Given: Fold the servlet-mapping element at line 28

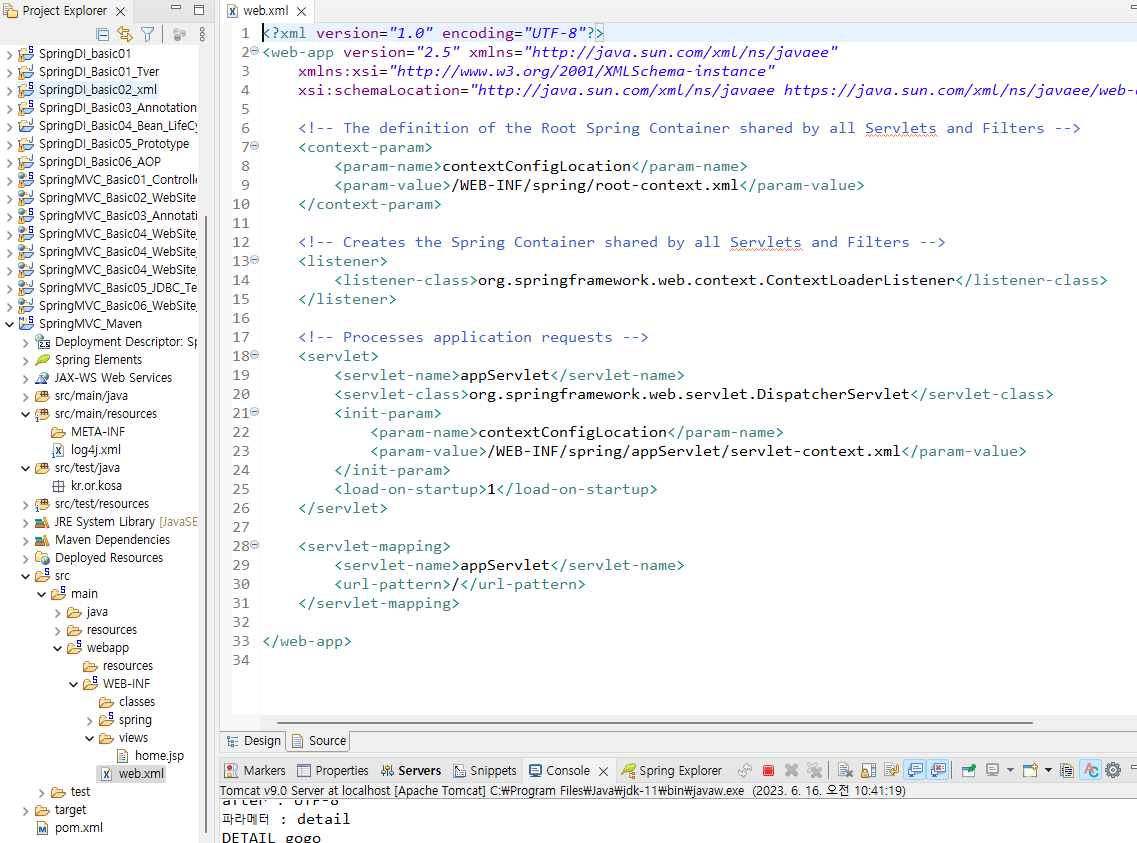Looking at the screenshot, I should coord(255,545).
